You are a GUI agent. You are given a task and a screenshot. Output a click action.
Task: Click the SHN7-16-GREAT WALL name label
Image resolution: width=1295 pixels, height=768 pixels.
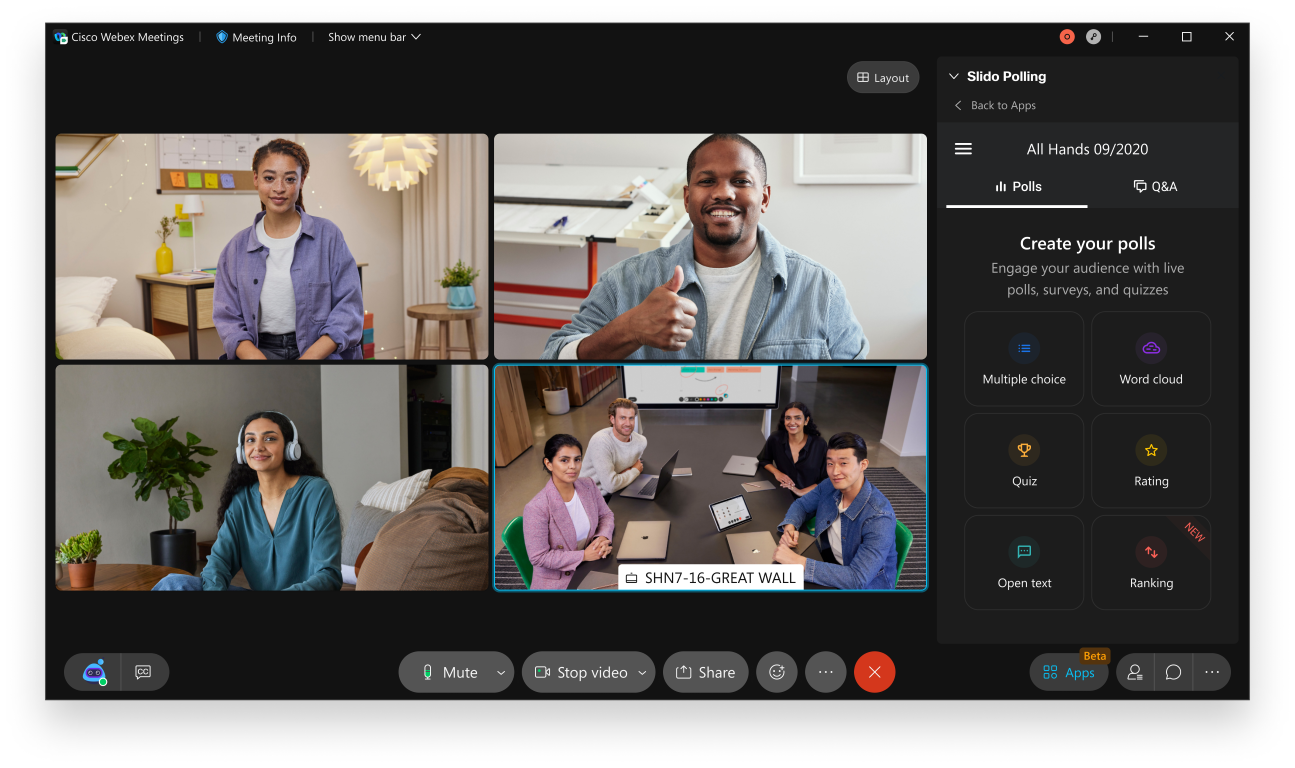[x=710, y=577]
